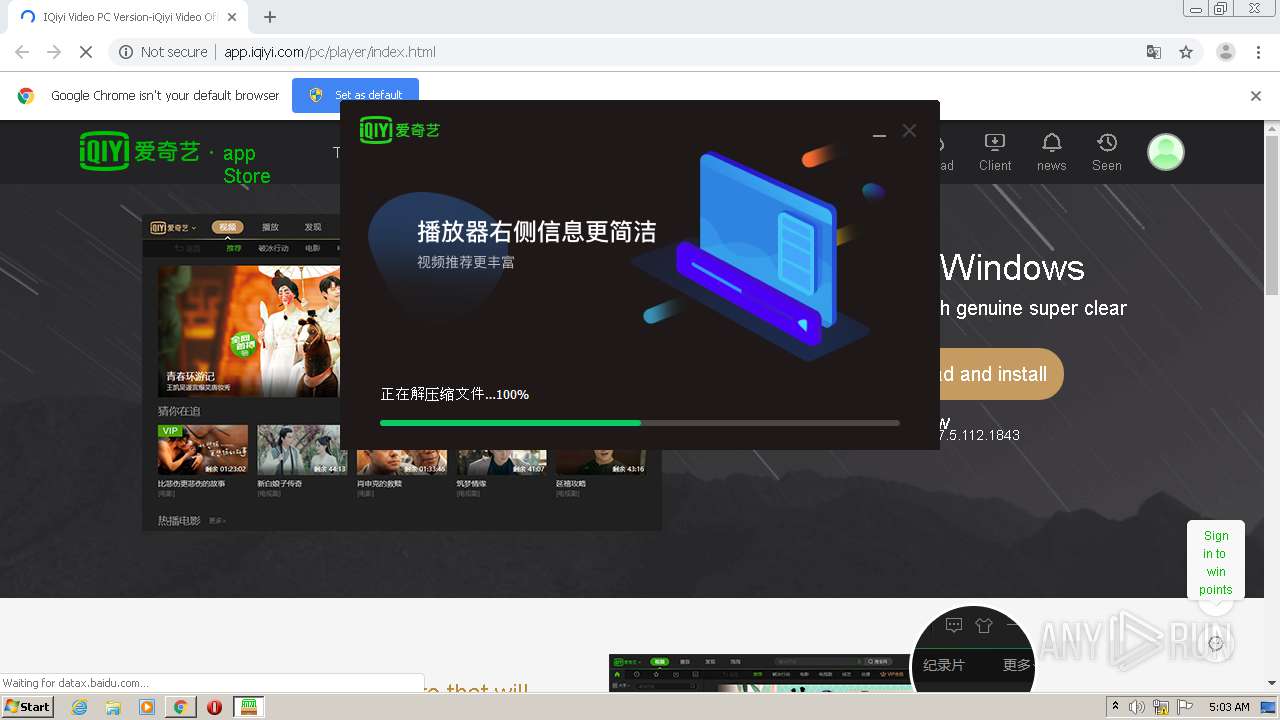Minimize the Chrome window
This screenshot has height=720, width=1280.
(x=1196, y=9)
